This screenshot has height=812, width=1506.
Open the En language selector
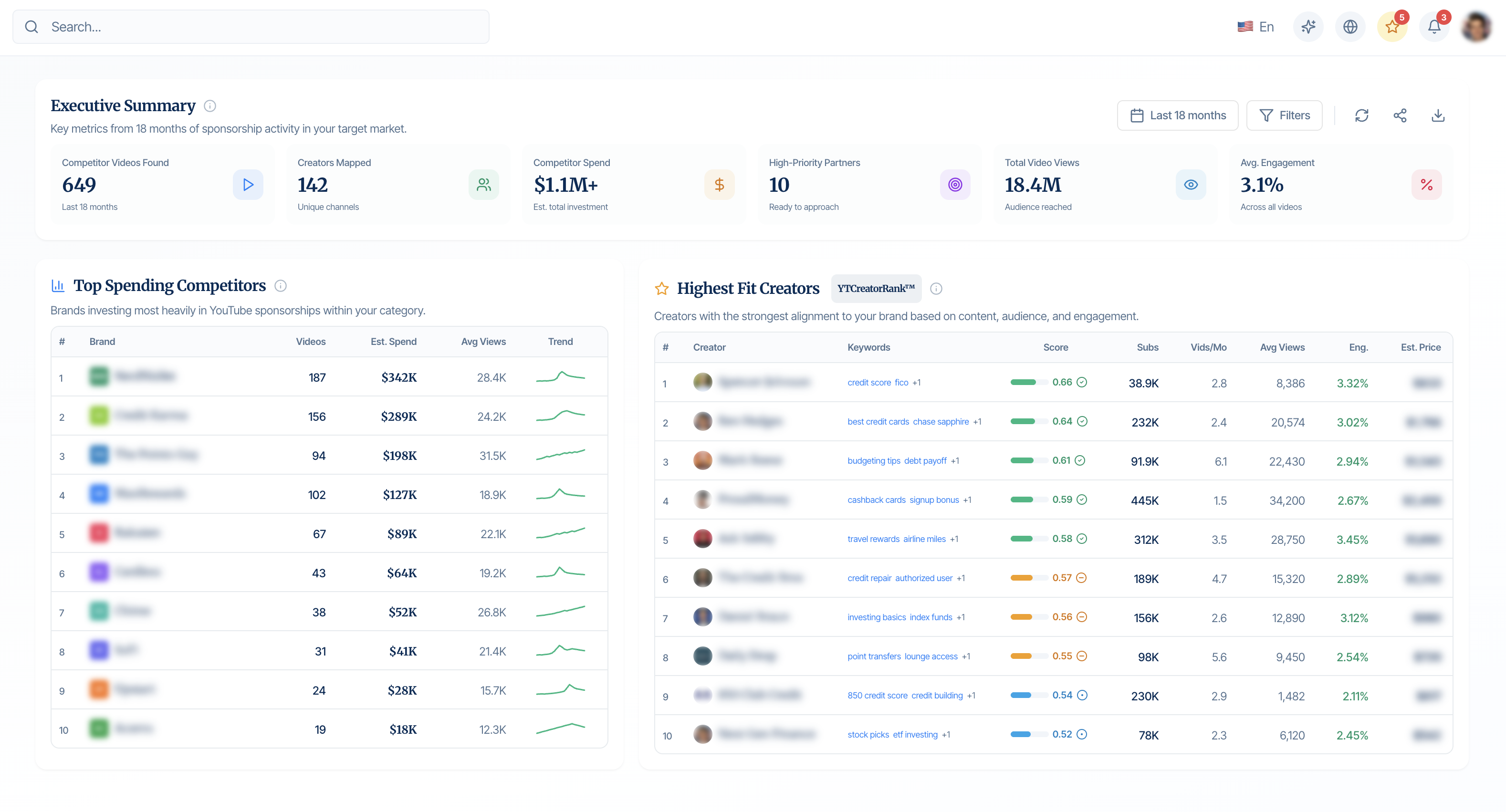[1256, 27]
